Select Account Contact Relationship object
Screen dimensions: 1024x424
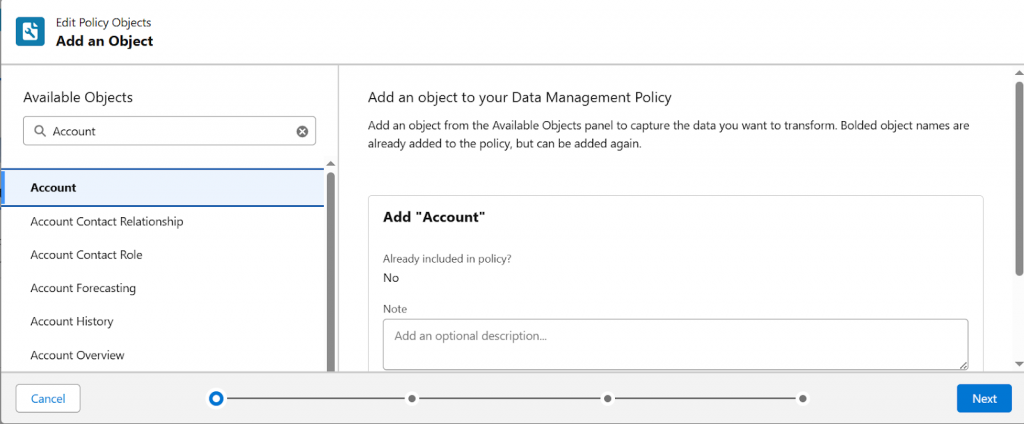(x=107, y=221)
